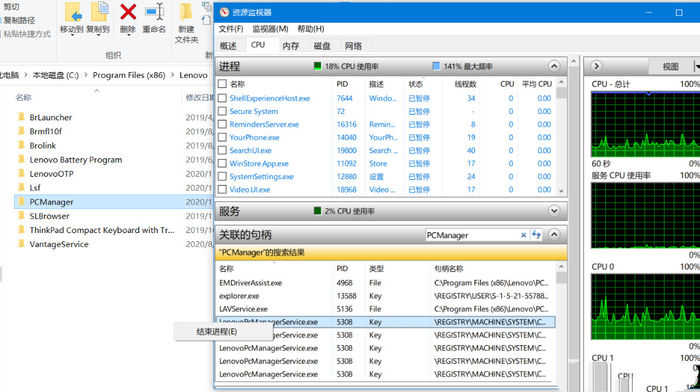
Task: Select the Lenovo Battery Program folder
Action: point(75,159)
